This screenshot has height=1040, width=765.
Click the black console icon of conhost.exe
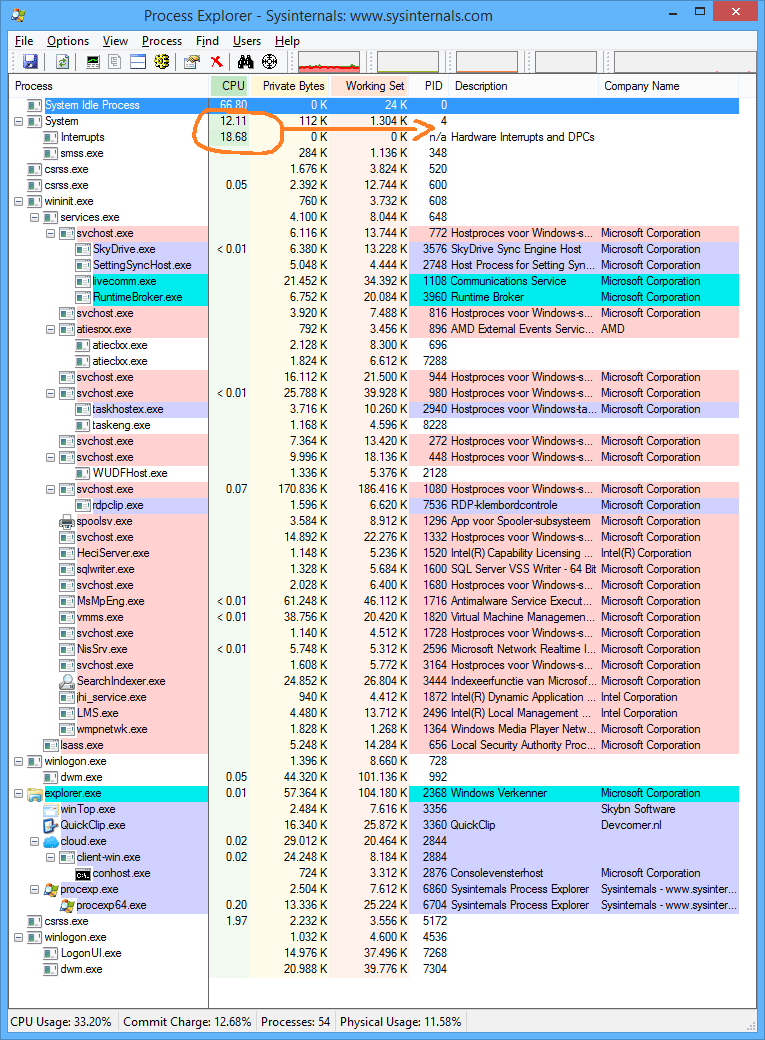(82, 874)
